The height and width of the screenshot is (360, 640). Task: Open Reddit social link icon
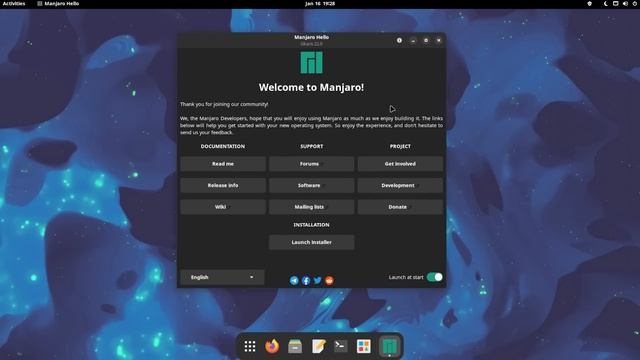(x=329, y=280)
